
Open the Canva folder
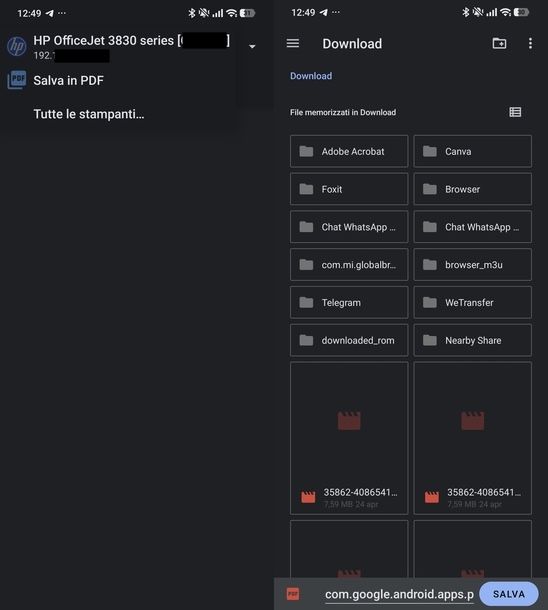coord(473,151)
